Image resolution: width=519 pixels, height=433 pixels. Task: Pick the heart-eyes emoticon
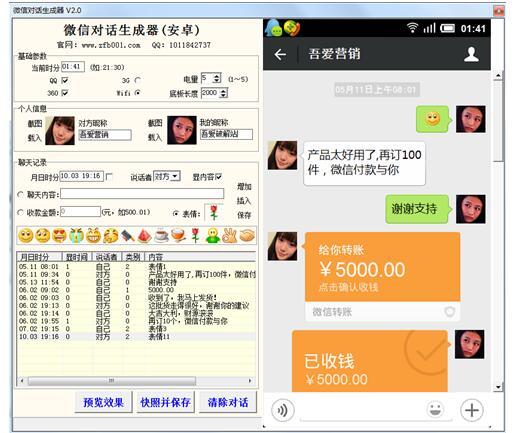pyautogui.click(x=59, y=236)
